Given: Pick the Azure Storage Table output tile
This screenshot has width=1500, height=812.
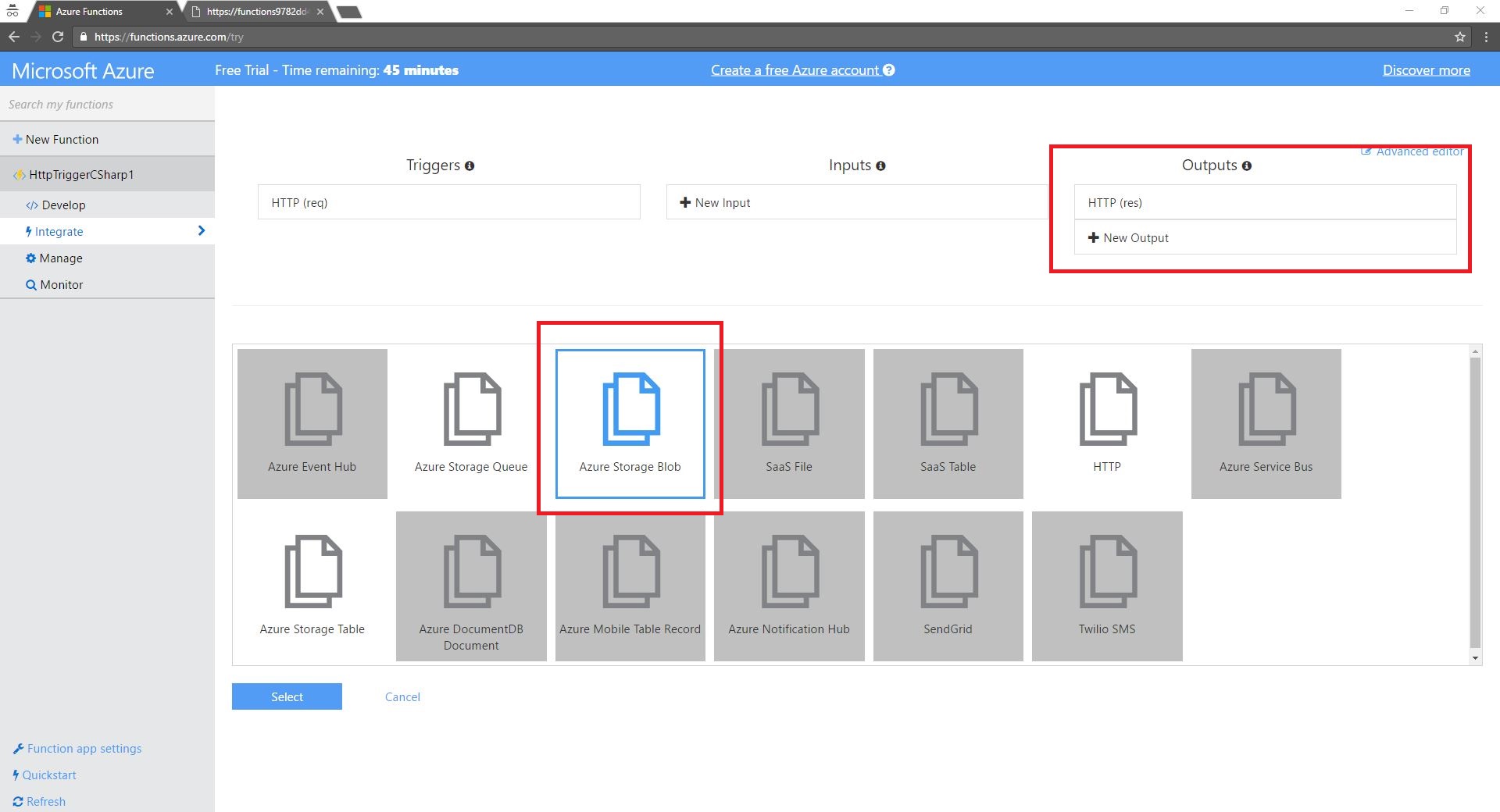Looking at the screenshot, I should [312, 586].
